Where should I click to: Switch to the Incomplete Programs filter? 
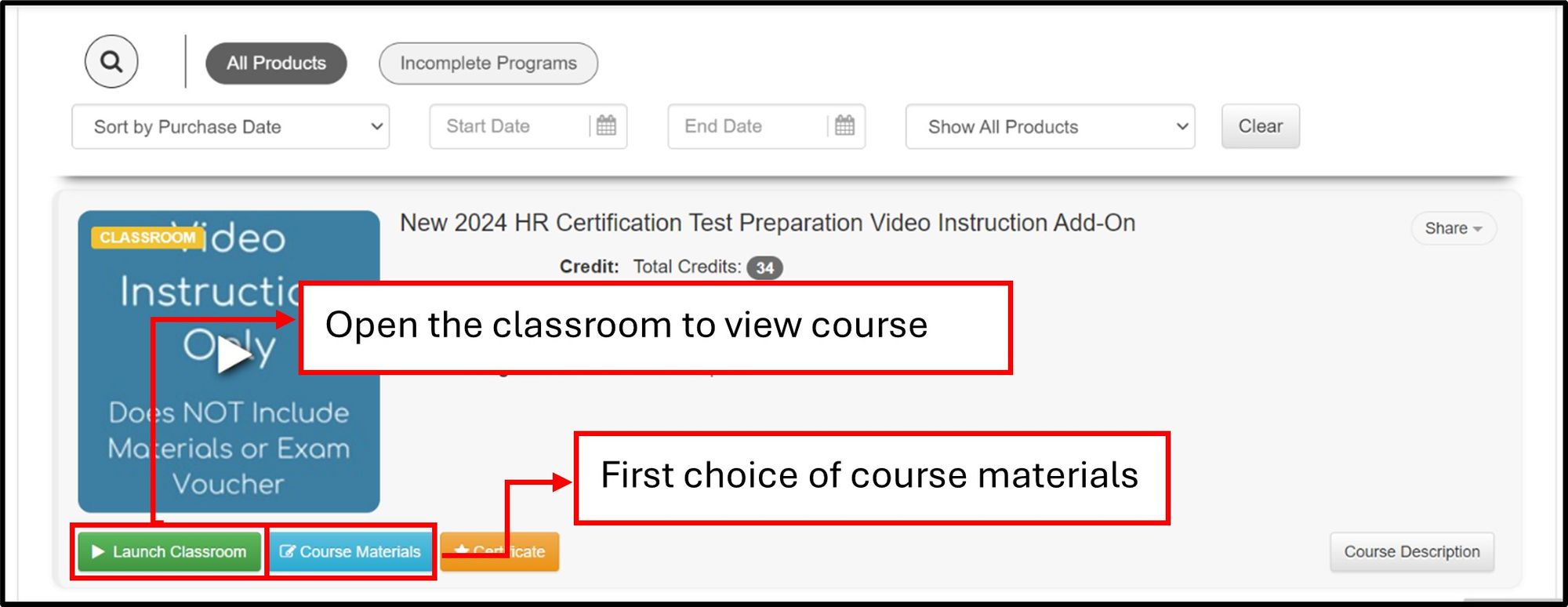(x=488, y=64)
